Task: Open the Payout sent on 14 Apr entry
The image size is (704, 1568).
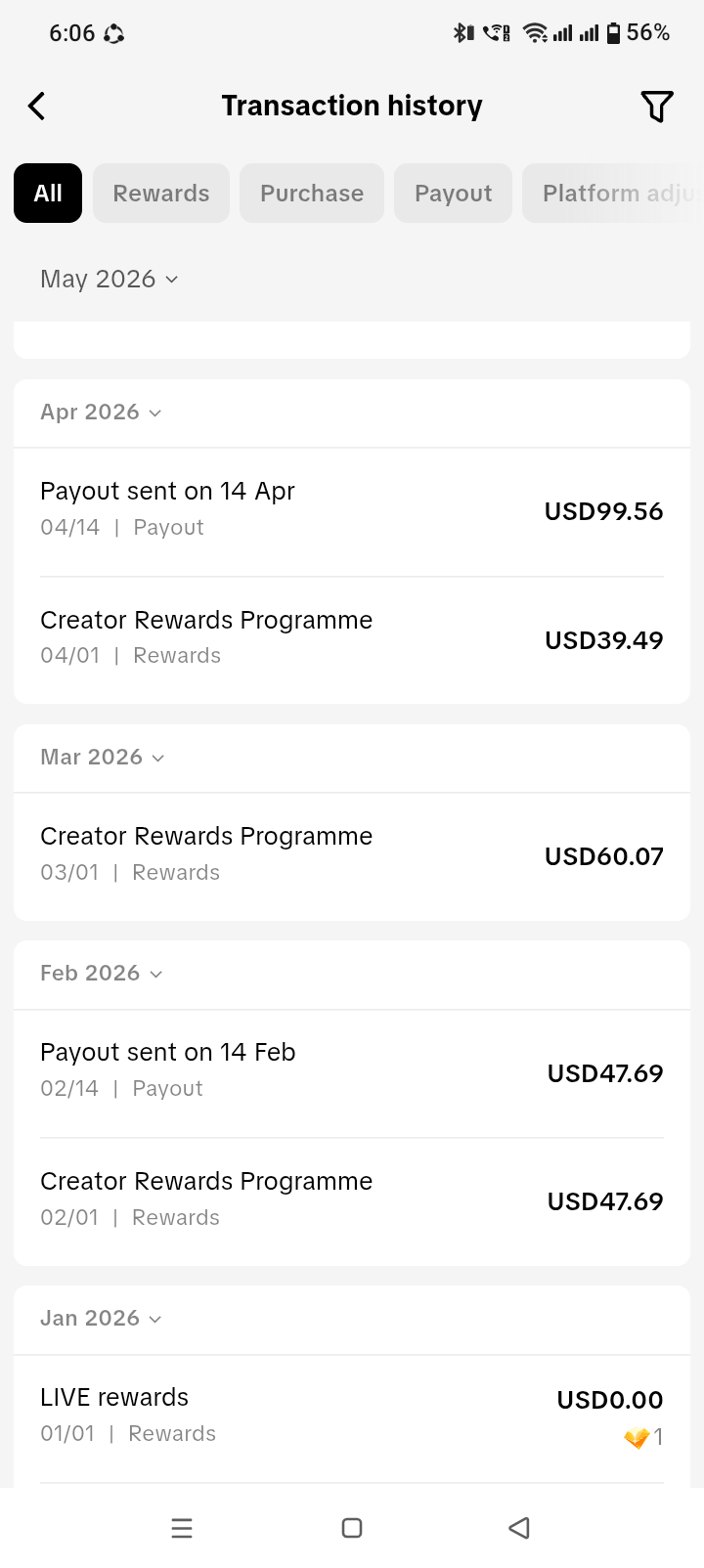Action: point(352,511)
